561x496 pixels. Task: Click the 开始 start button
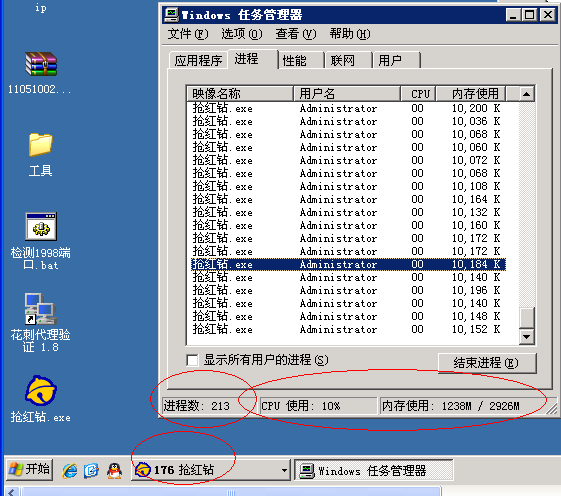(x=30, y=470)
